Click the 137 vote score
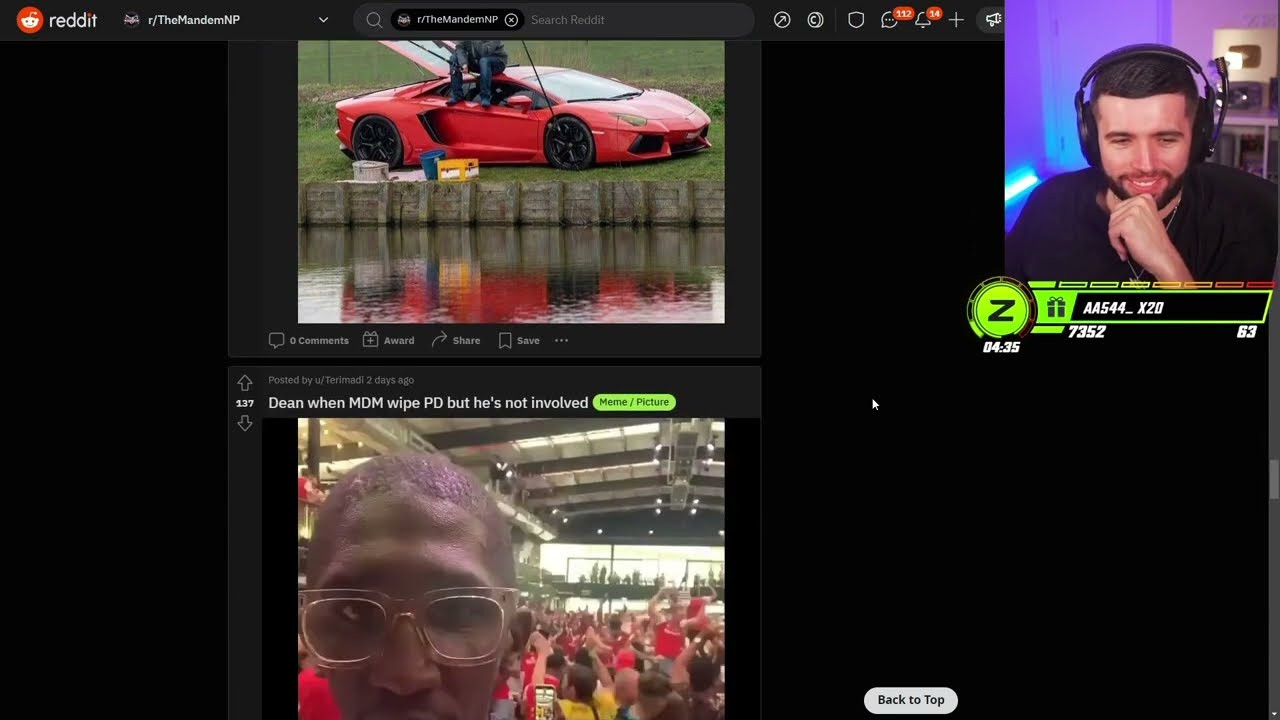 pos(245,403)
